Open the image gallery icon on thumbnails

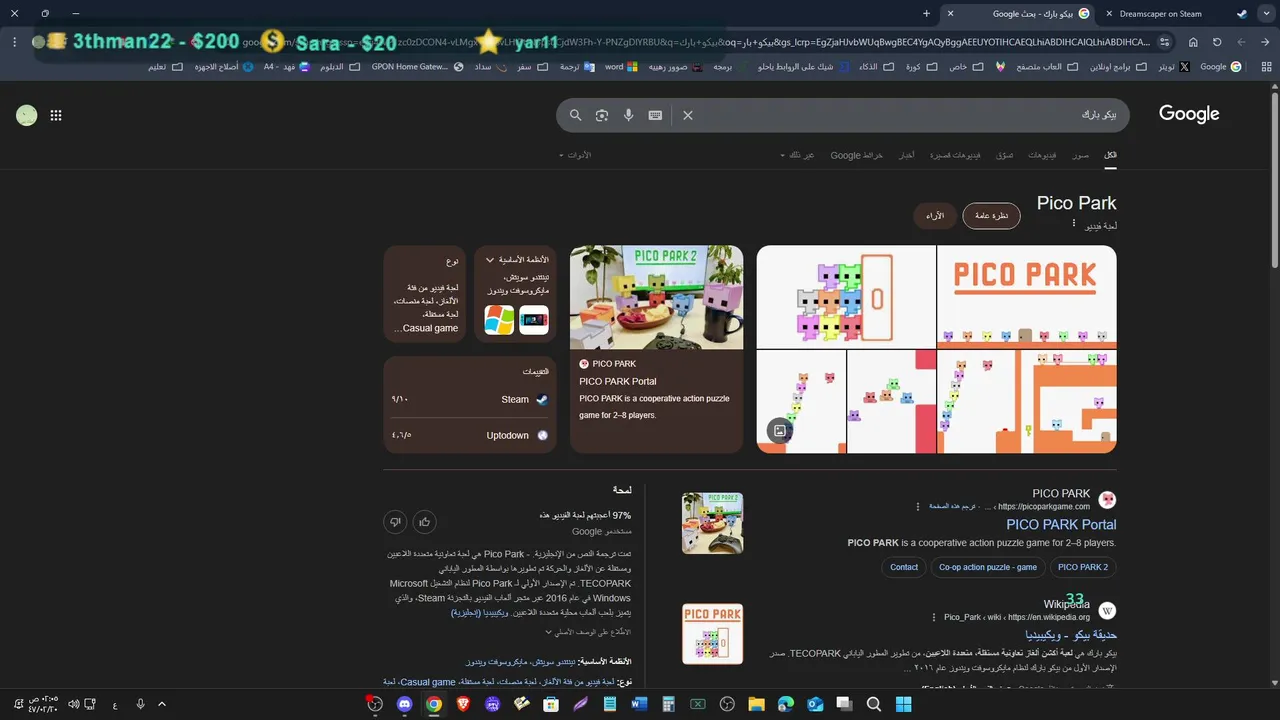point(780,431)
